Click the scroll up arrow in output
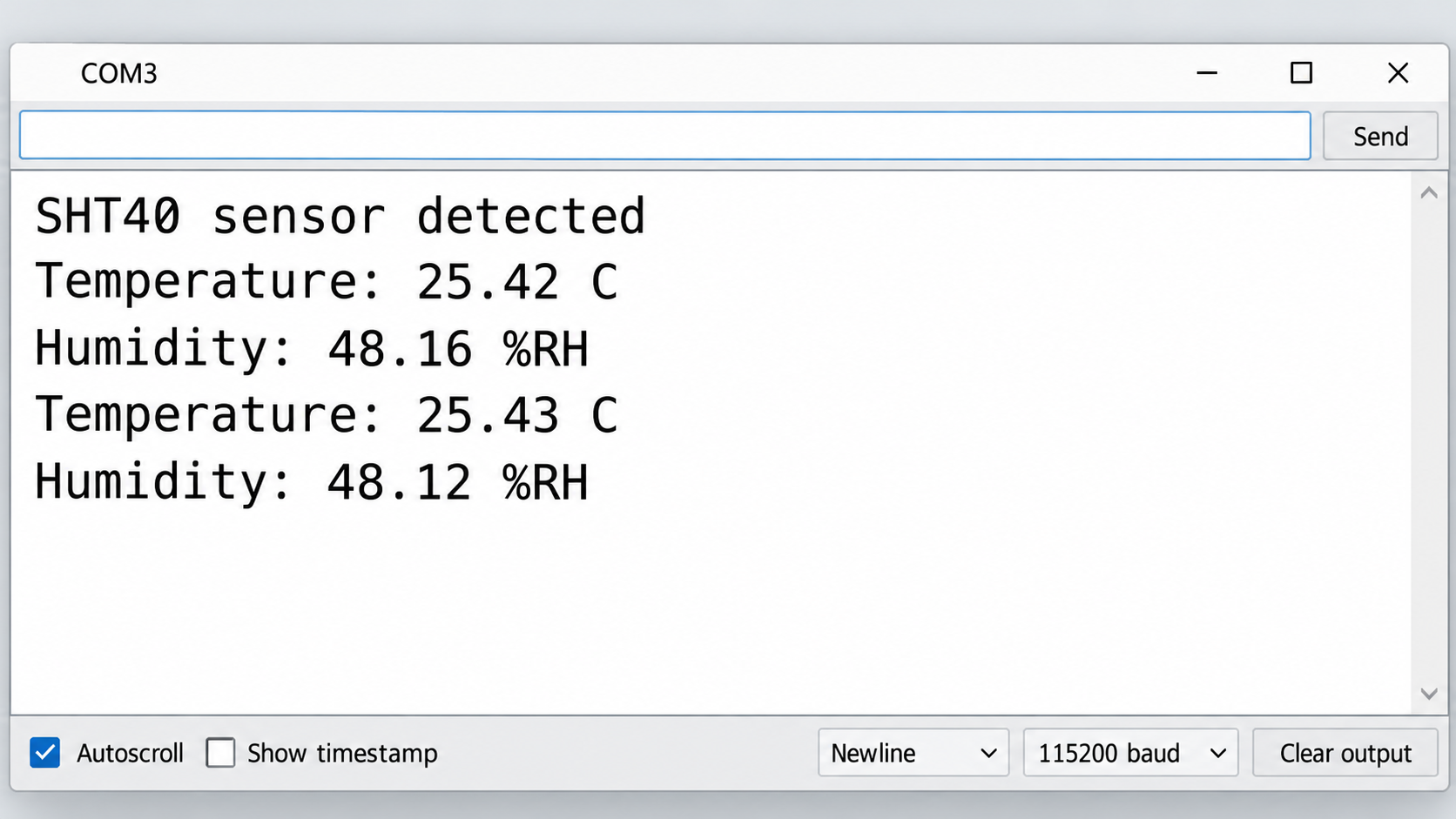 (1429, 193)
